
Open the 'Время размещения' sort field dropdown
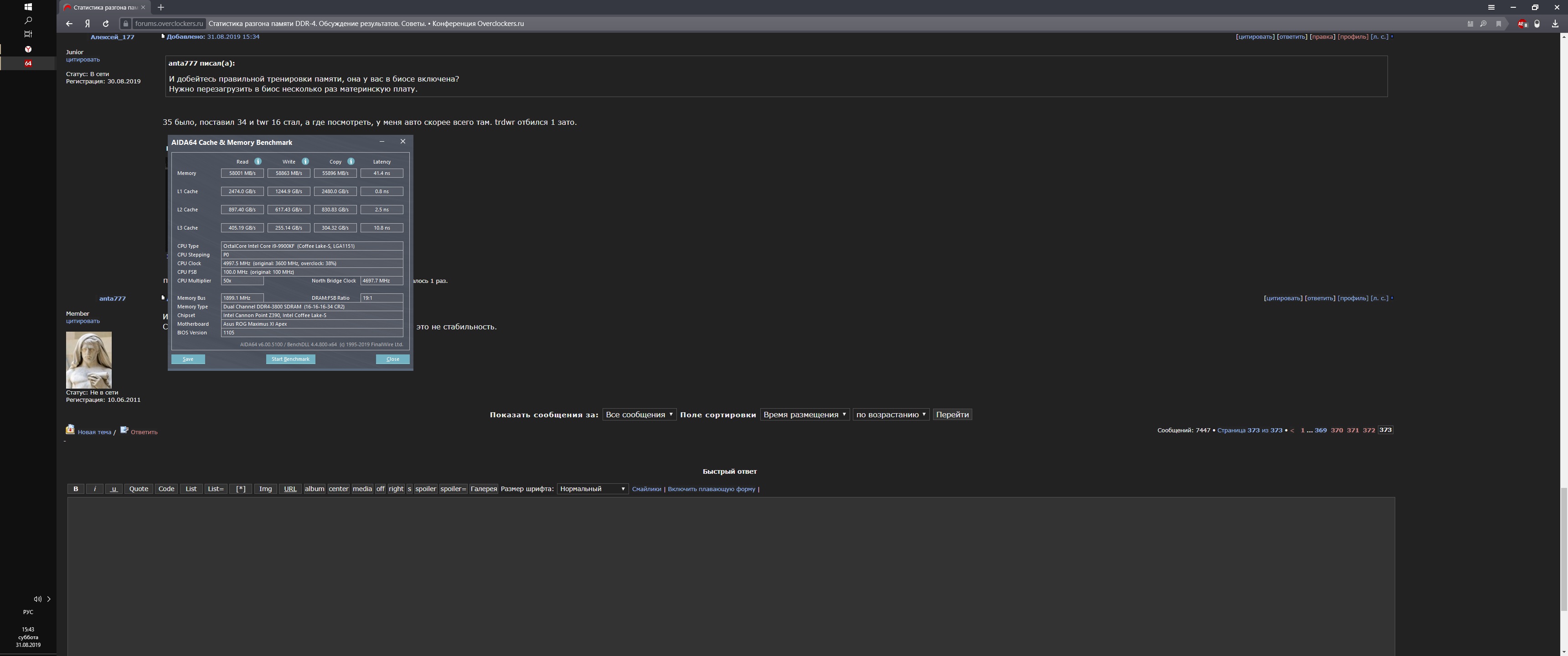point(804,415)
